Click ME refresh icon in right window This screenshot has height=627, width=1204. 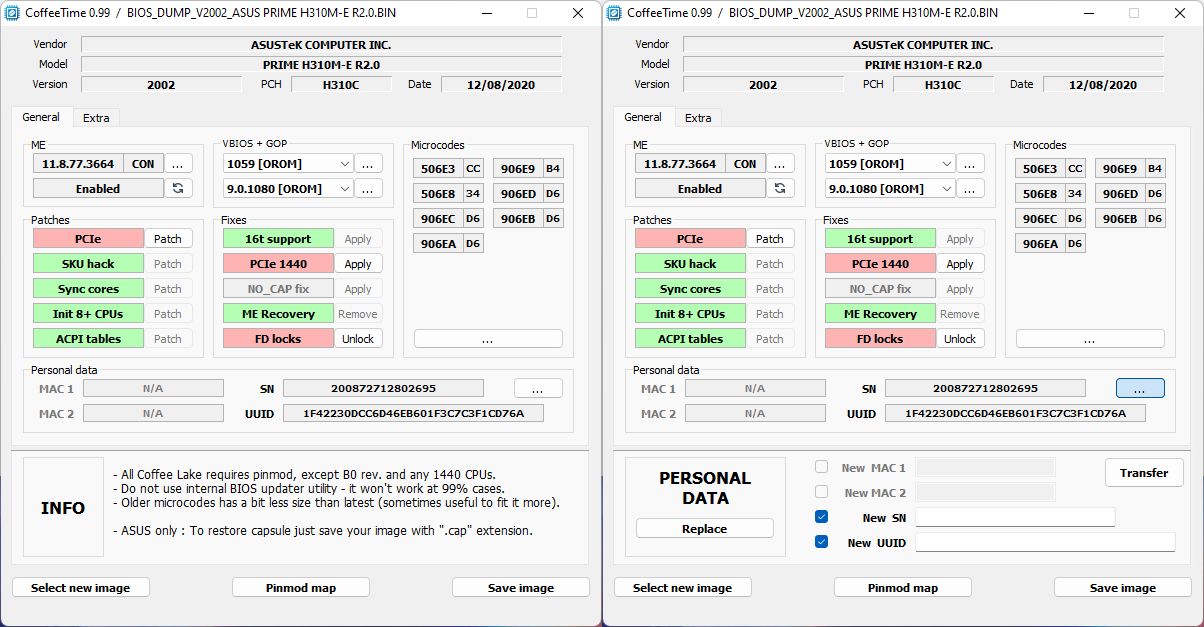tap(780, 188)
